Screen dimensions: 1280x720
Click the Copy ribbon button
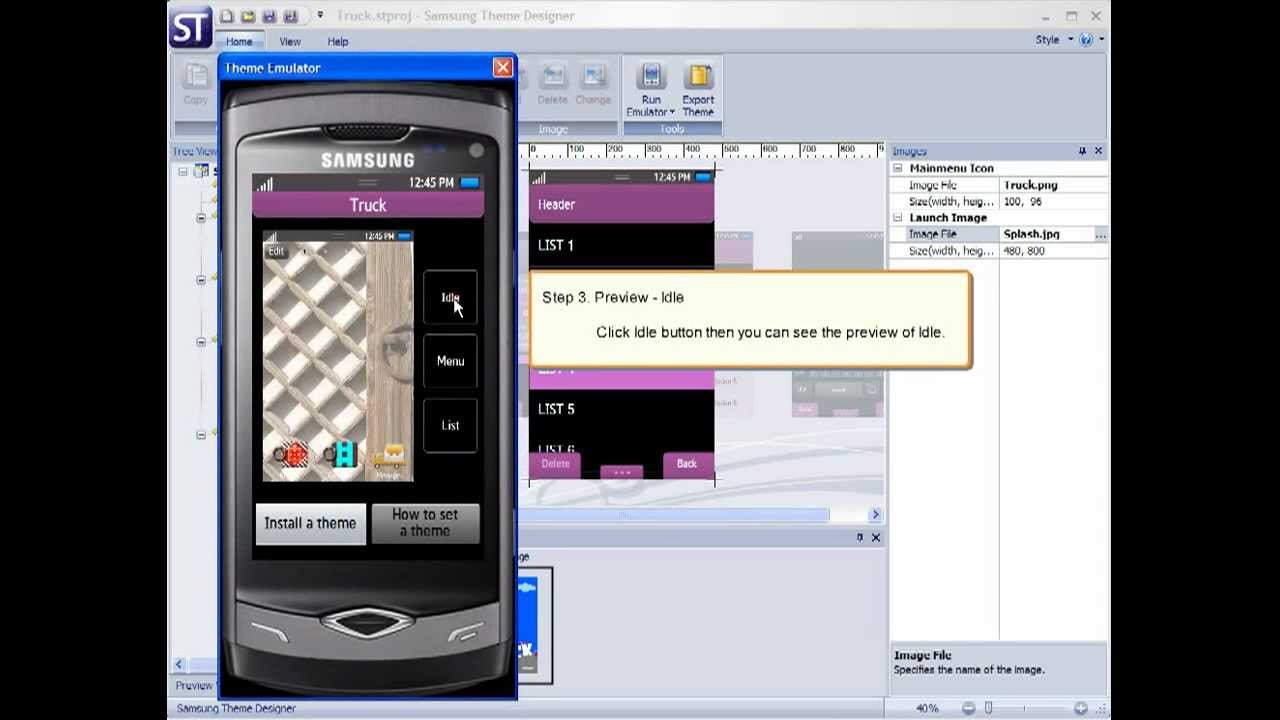196,84
